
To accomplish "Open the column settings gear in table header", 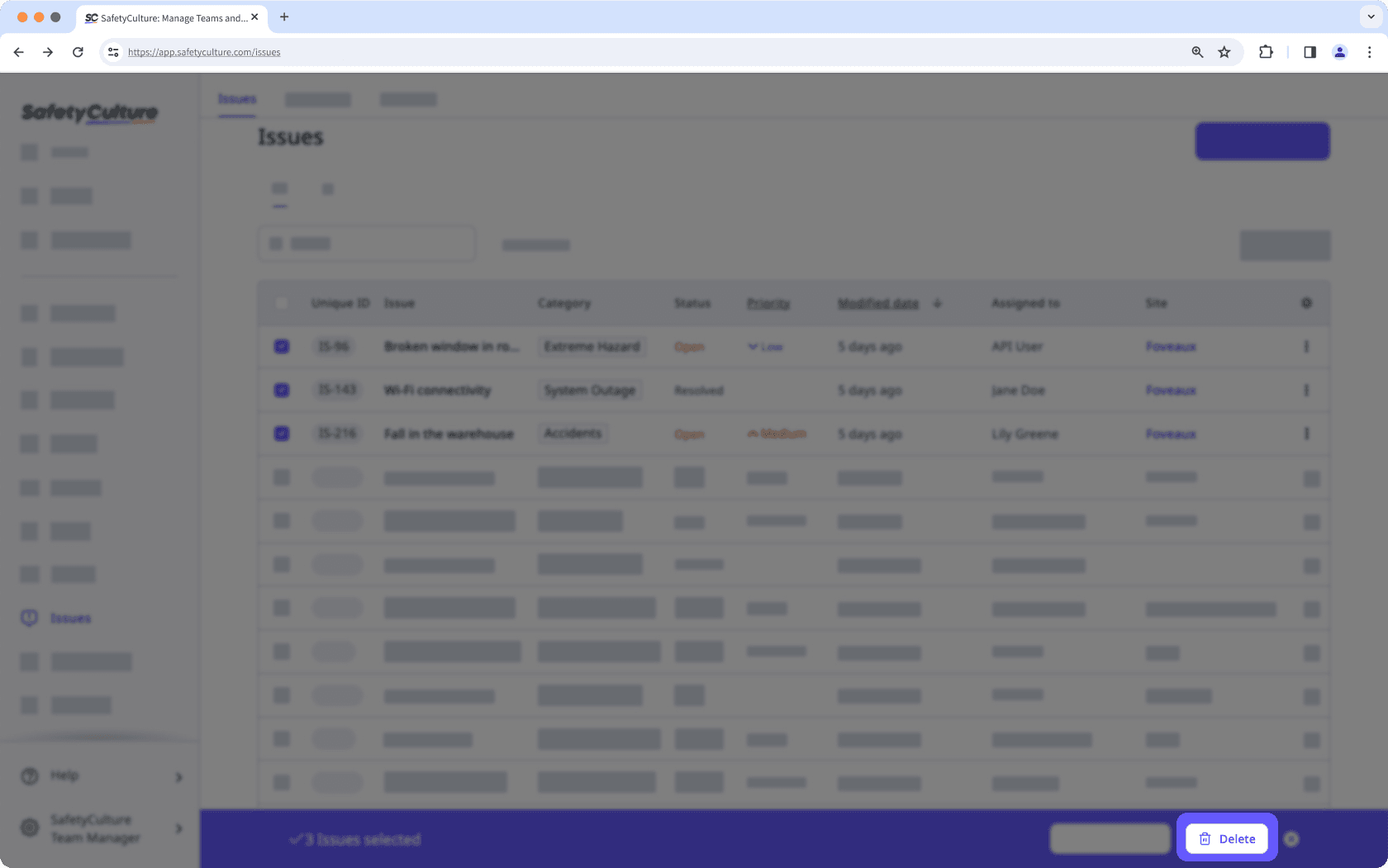I will (1306, 303).
